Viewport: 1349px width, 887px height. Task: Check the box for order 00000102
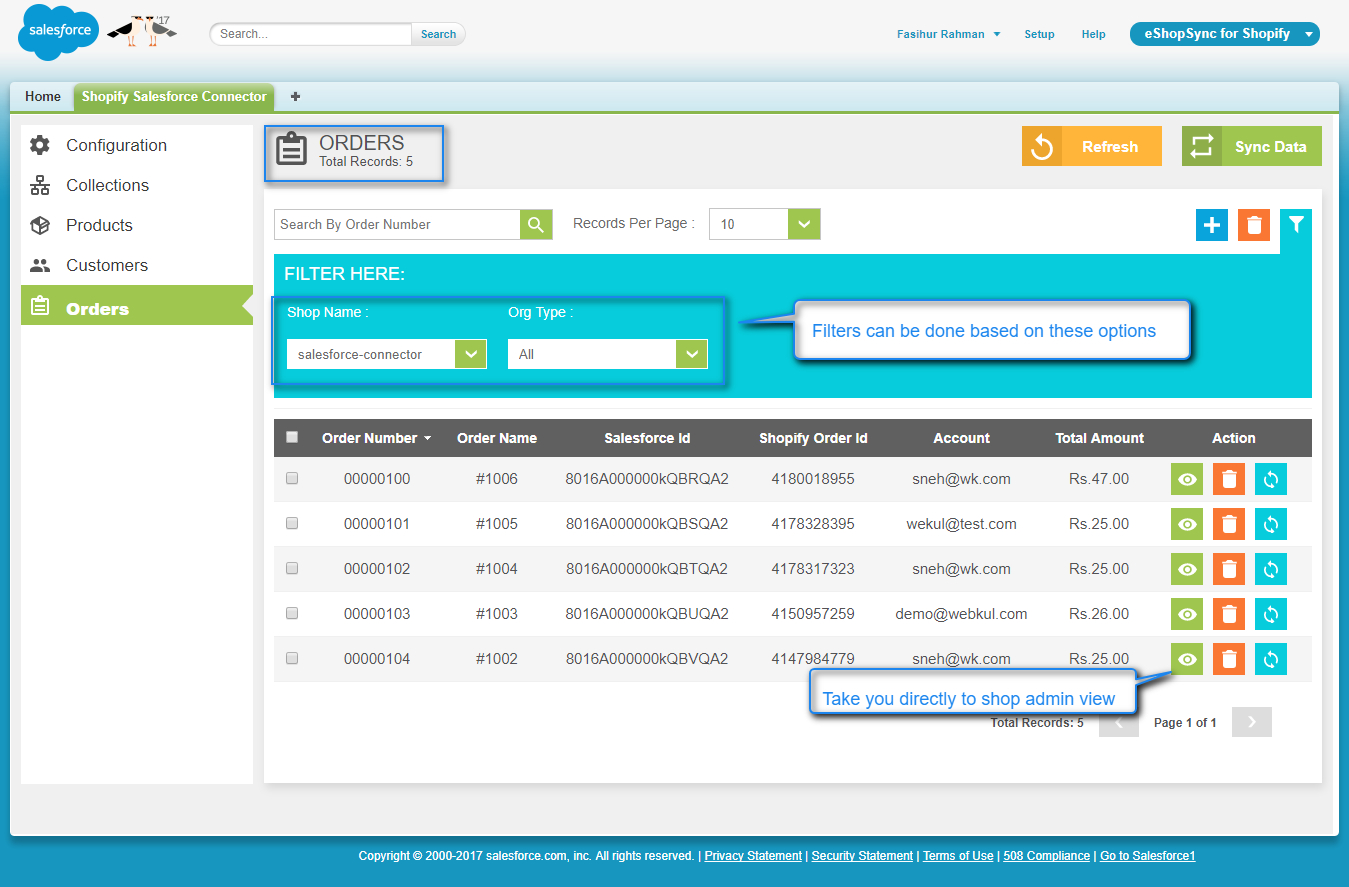[x=292, y=568]
